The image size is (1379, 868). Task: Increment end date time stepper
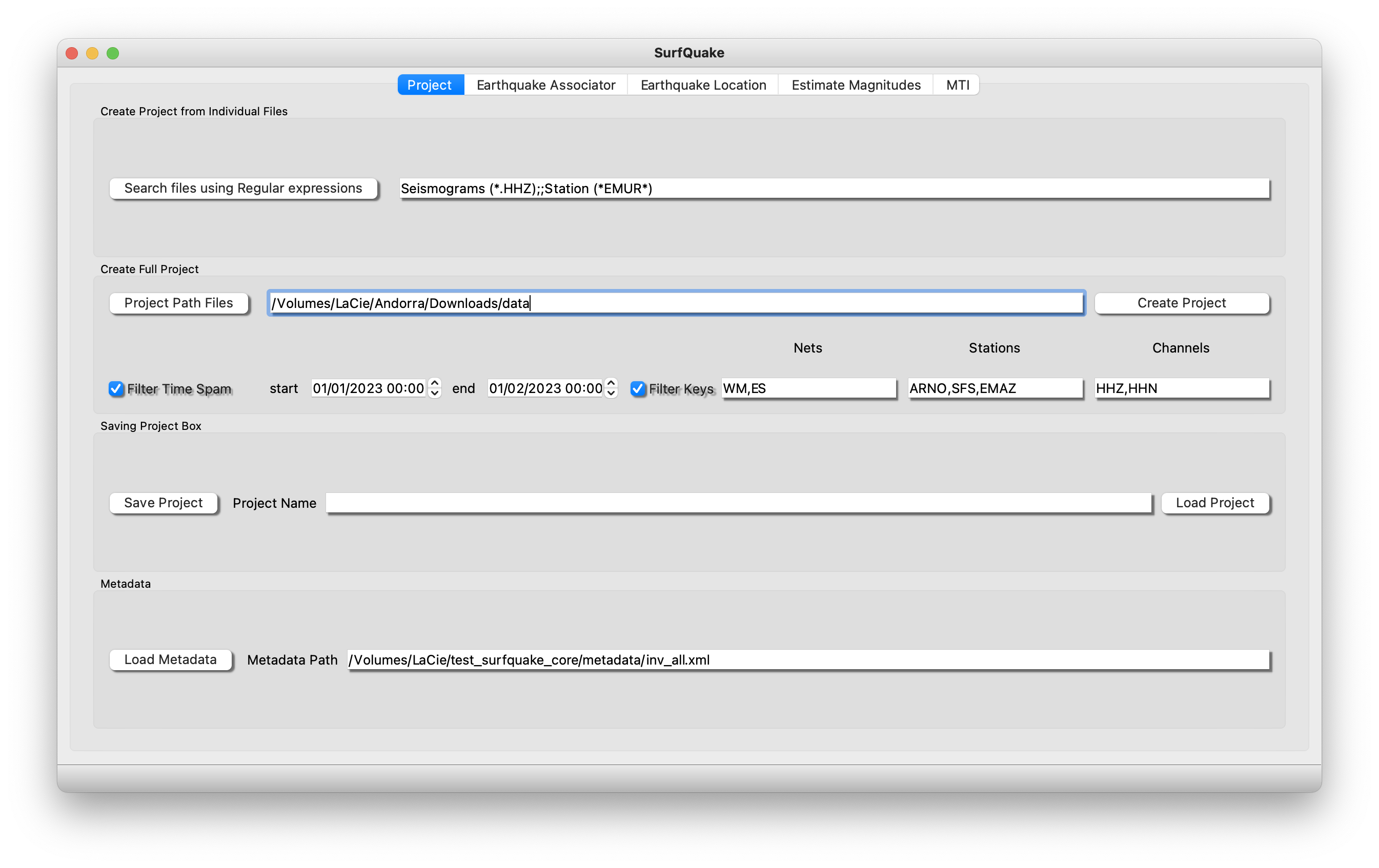coord(614,383)
